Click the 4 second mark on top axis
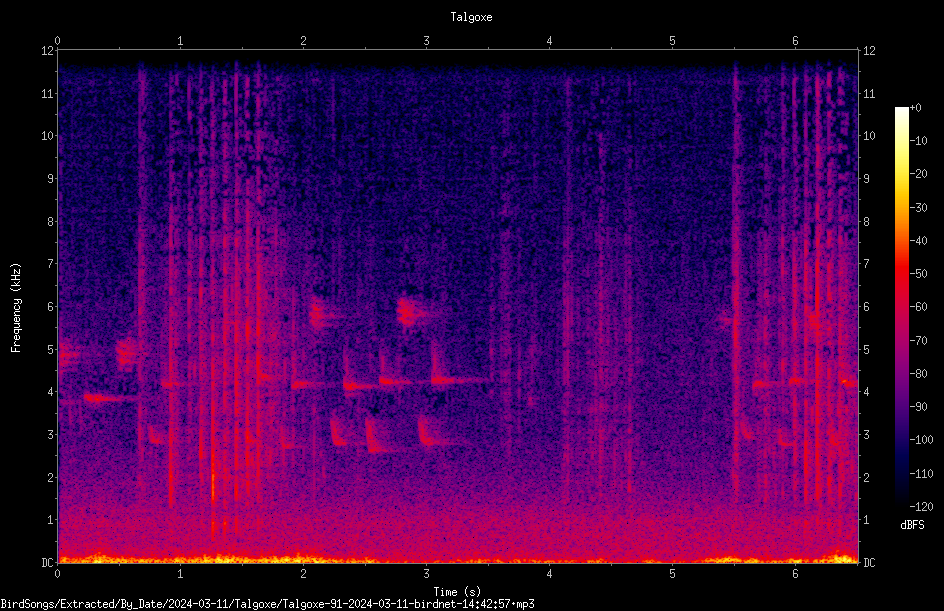944x611 pixels. pyautogui.click(x=549, y=41)
